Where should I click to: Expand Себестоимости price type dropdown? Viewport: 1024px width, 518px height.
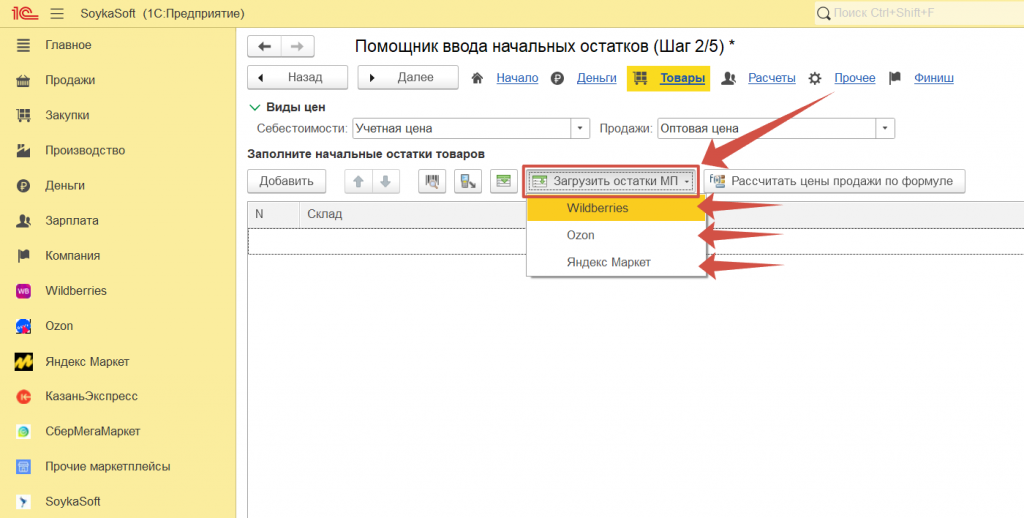tap(580, 128)
